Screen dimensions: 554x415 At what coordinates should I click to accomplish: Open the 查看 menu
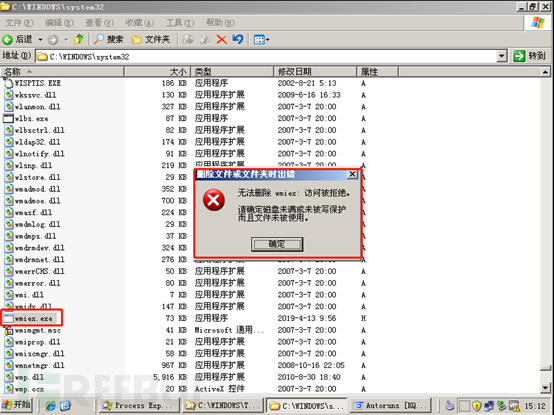coord(99,23)
